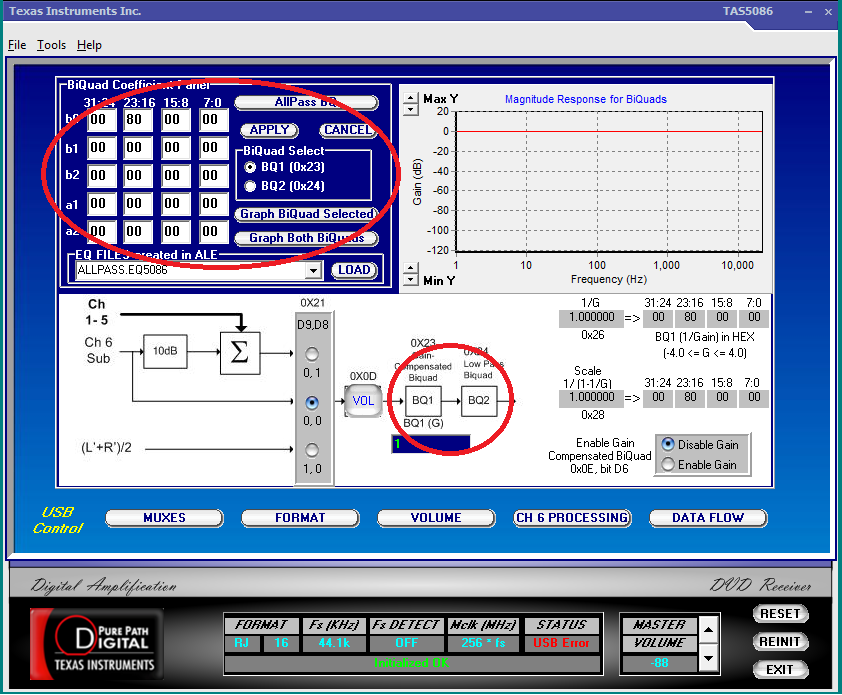Screen dimensions: 842x695
Task: Click the Max Y up arrow
Action: tap(410, 95)
